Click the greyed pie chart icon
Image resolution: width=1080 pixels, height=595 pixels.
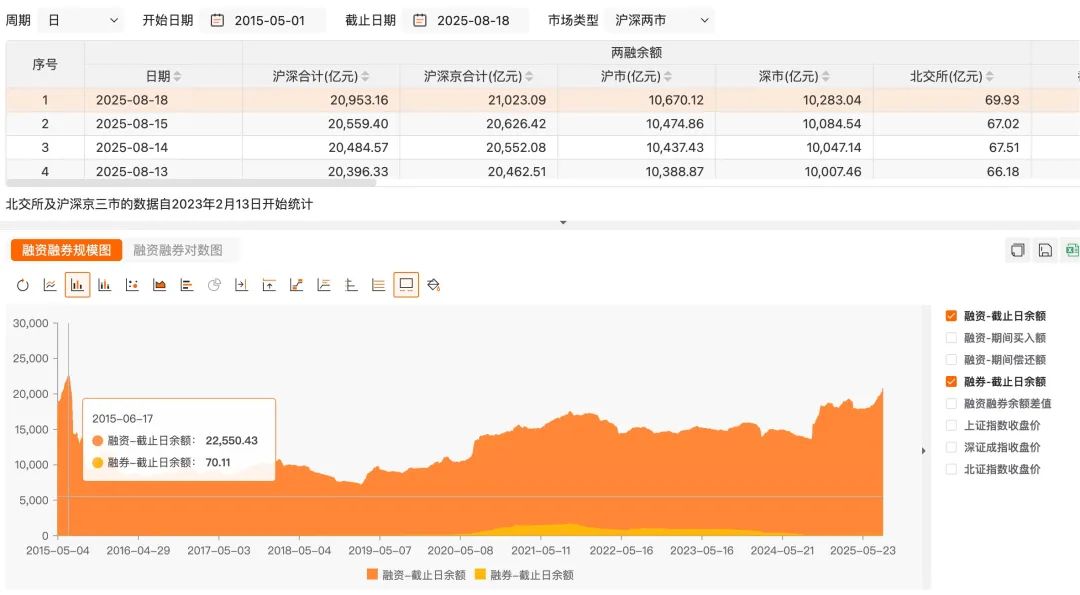[214, 285]
